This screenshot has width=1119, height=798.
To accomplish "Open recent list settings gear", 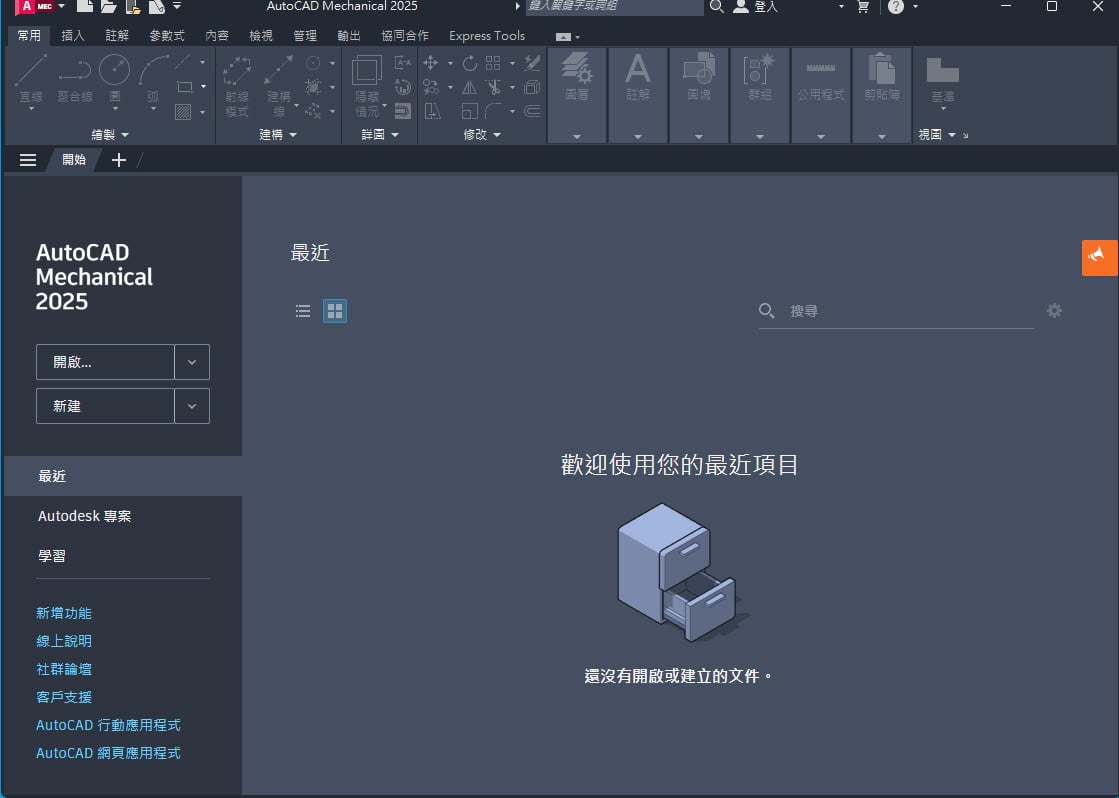I will click(1054, 310).
